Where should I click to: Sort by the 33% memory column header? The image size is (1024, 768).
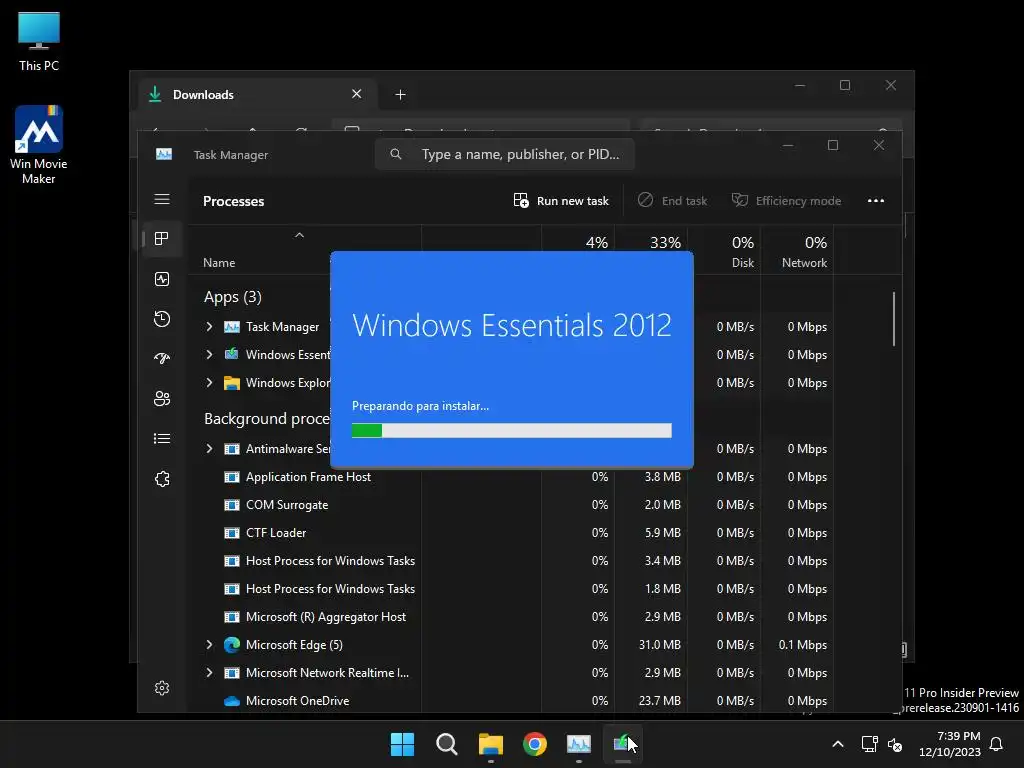(665, 242)
